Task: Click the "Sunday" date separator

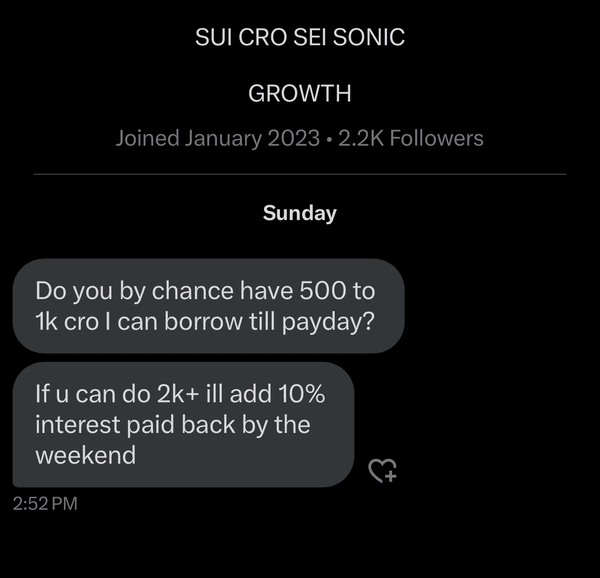Action: click(300, 213)
